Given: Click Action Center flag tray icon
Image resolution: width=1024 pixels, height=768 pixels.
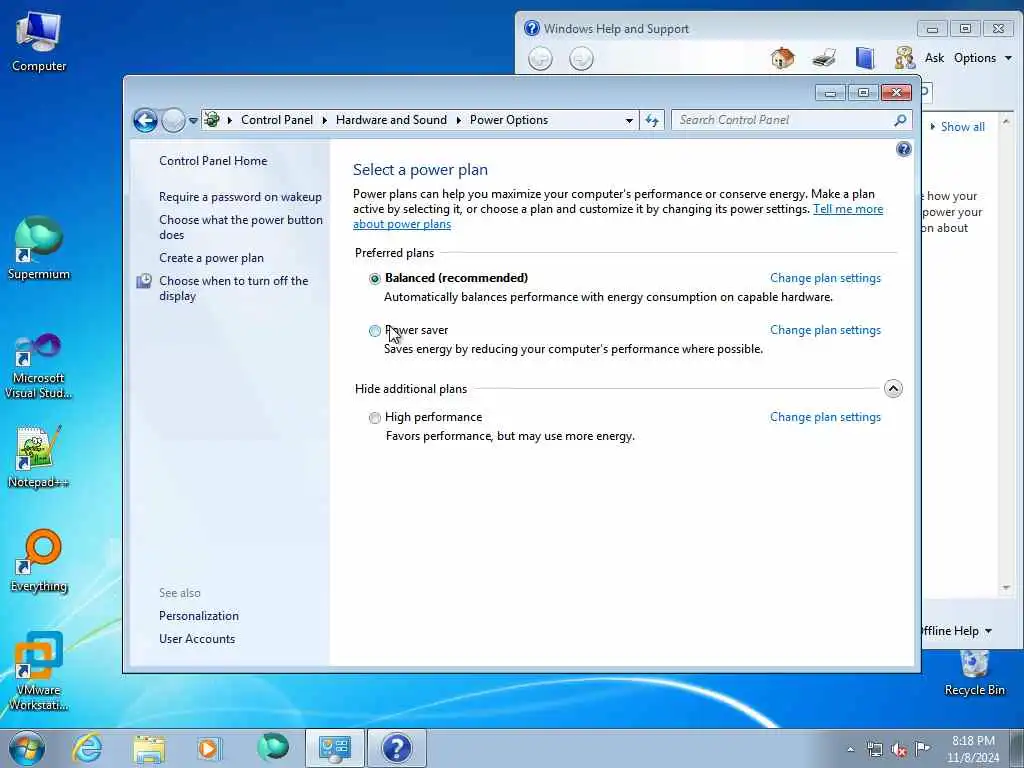Looking at the screenshot, I should (x=922, y=748).
